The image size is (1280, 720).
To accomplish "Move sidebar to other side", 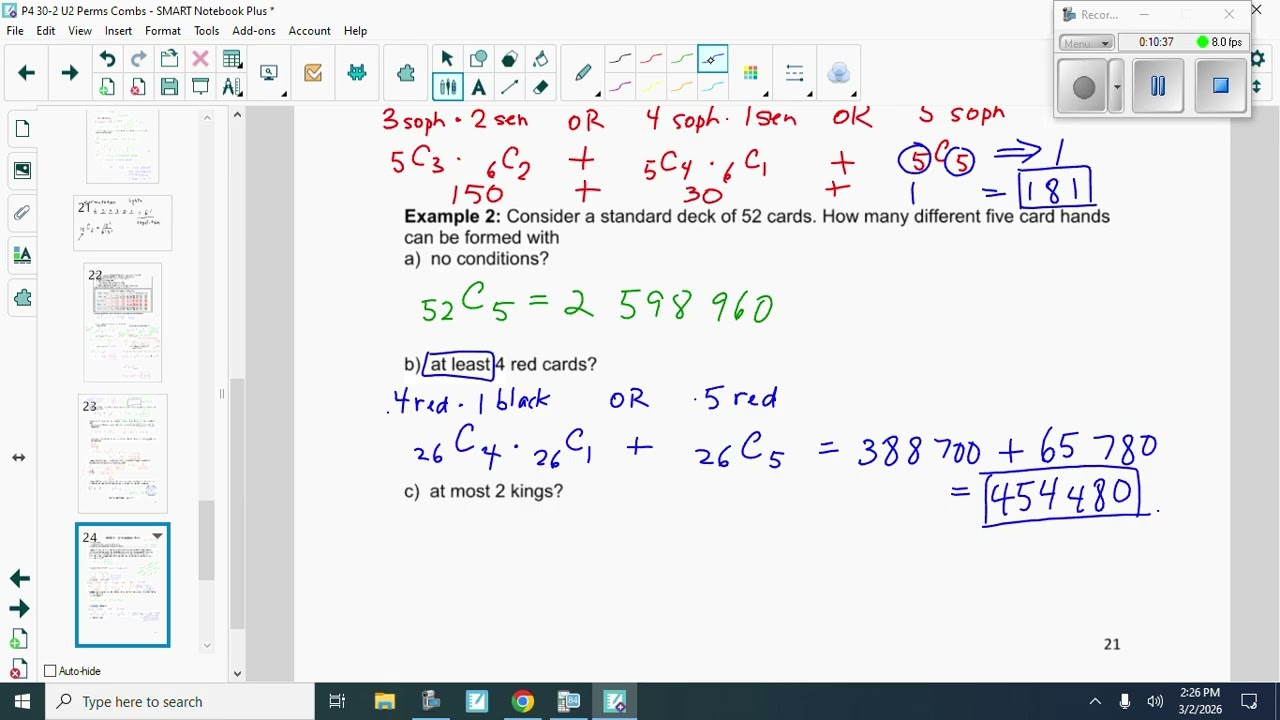I will (x=18, y=458).
